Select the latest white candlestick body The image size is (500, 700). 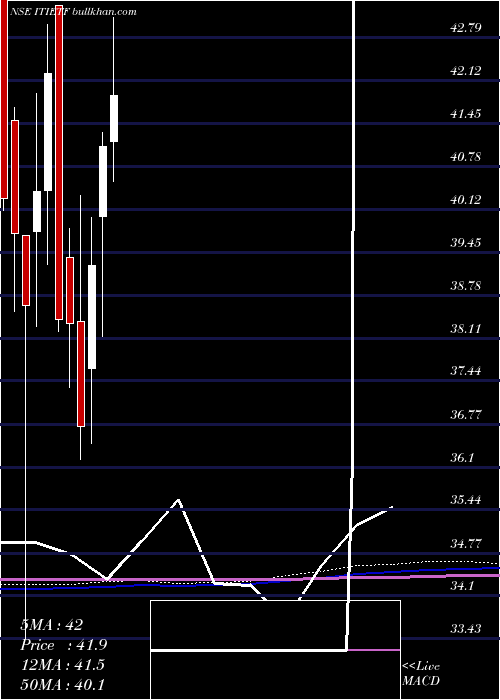point(114,118)
